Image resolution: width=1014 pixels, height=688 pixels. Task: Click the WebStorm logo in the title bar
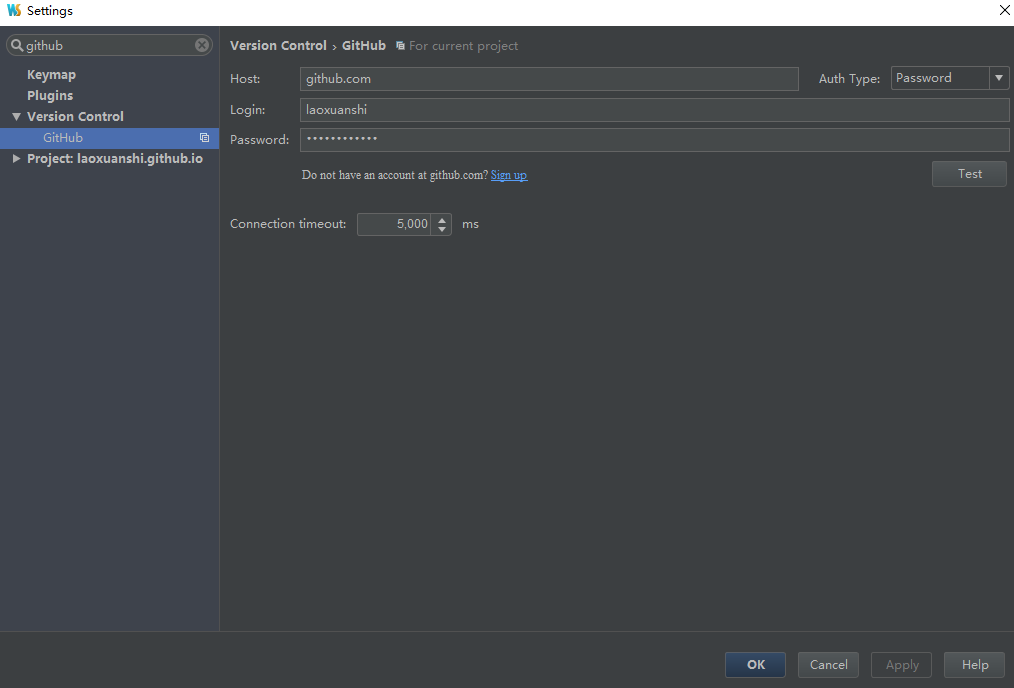tap(13, 10)
